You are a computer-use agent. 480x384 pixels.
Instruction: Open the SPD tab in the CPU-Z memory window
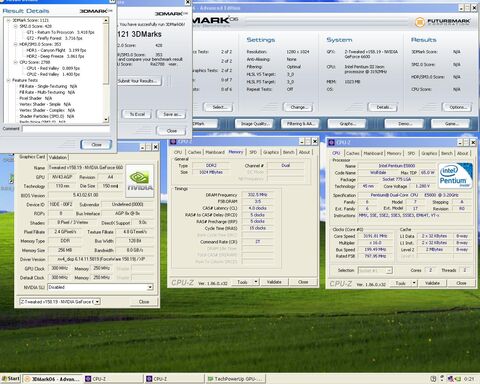[x=253, y=152]
